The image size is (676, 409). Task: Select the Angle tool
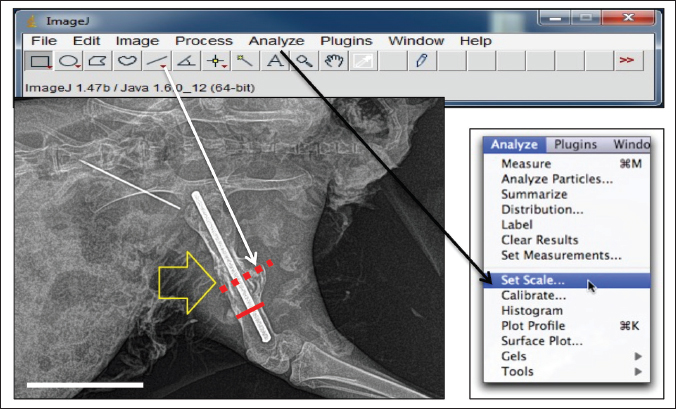coord(186,62)
